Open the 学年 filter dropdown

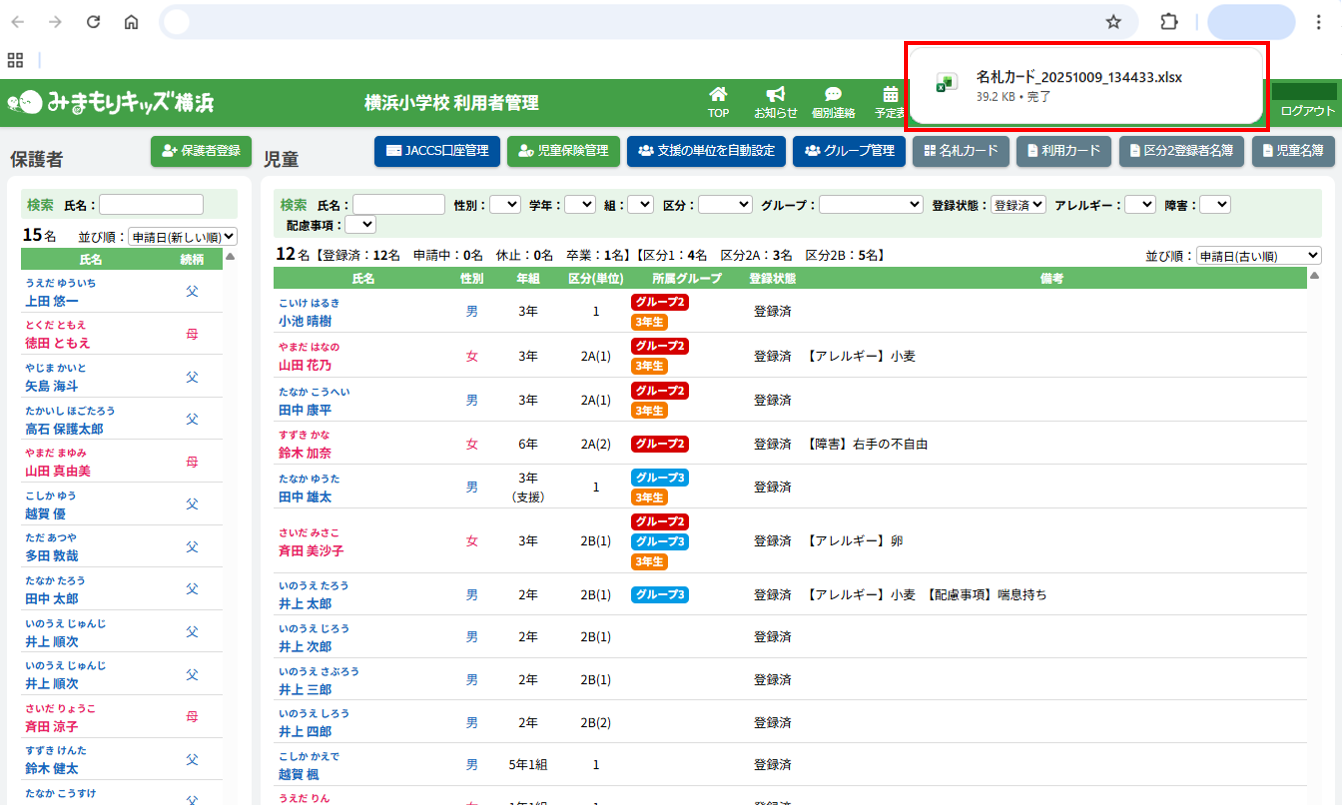[x=579, y=204]
